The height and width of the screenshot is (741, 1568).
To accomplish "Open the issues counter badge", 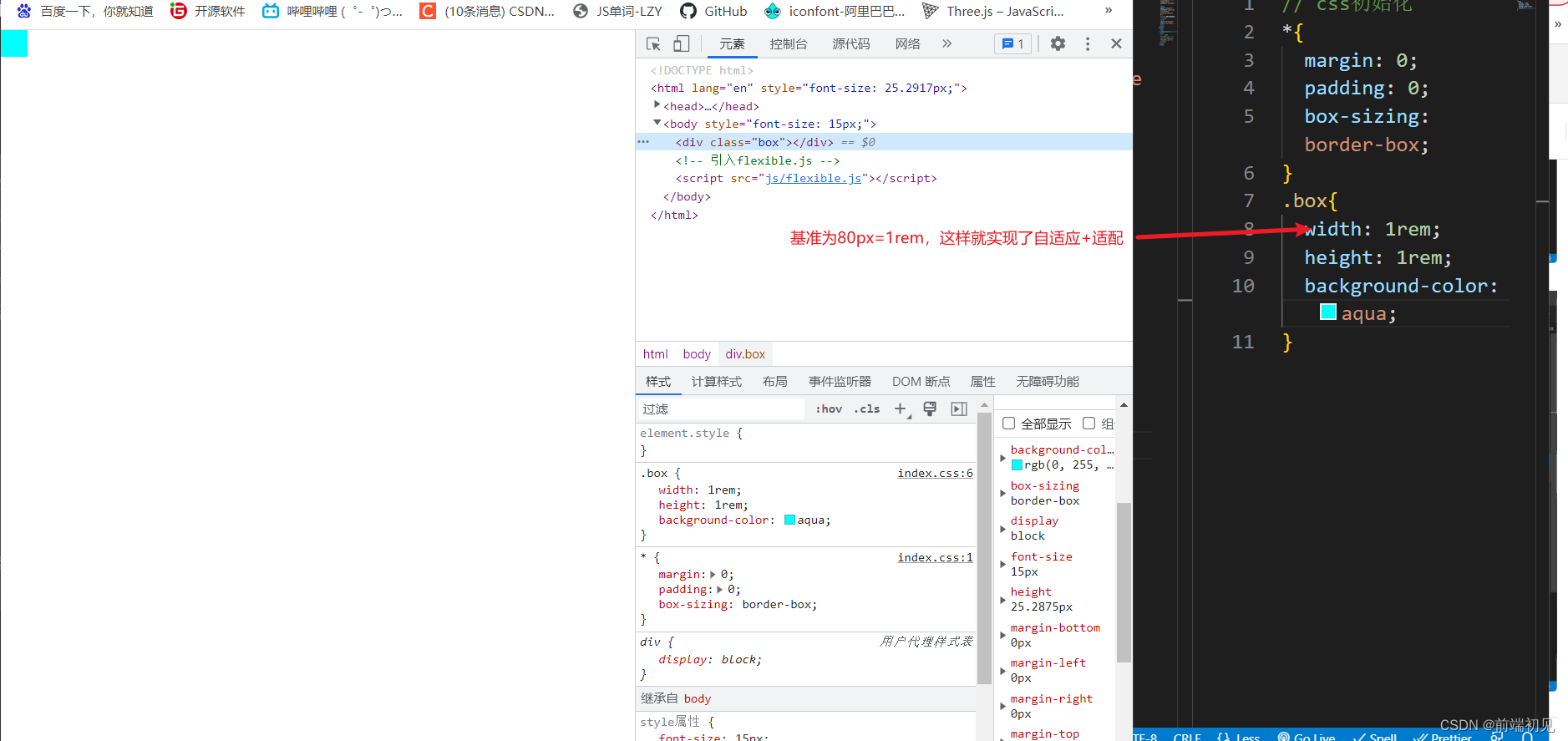I will [x=1012, y=43].
